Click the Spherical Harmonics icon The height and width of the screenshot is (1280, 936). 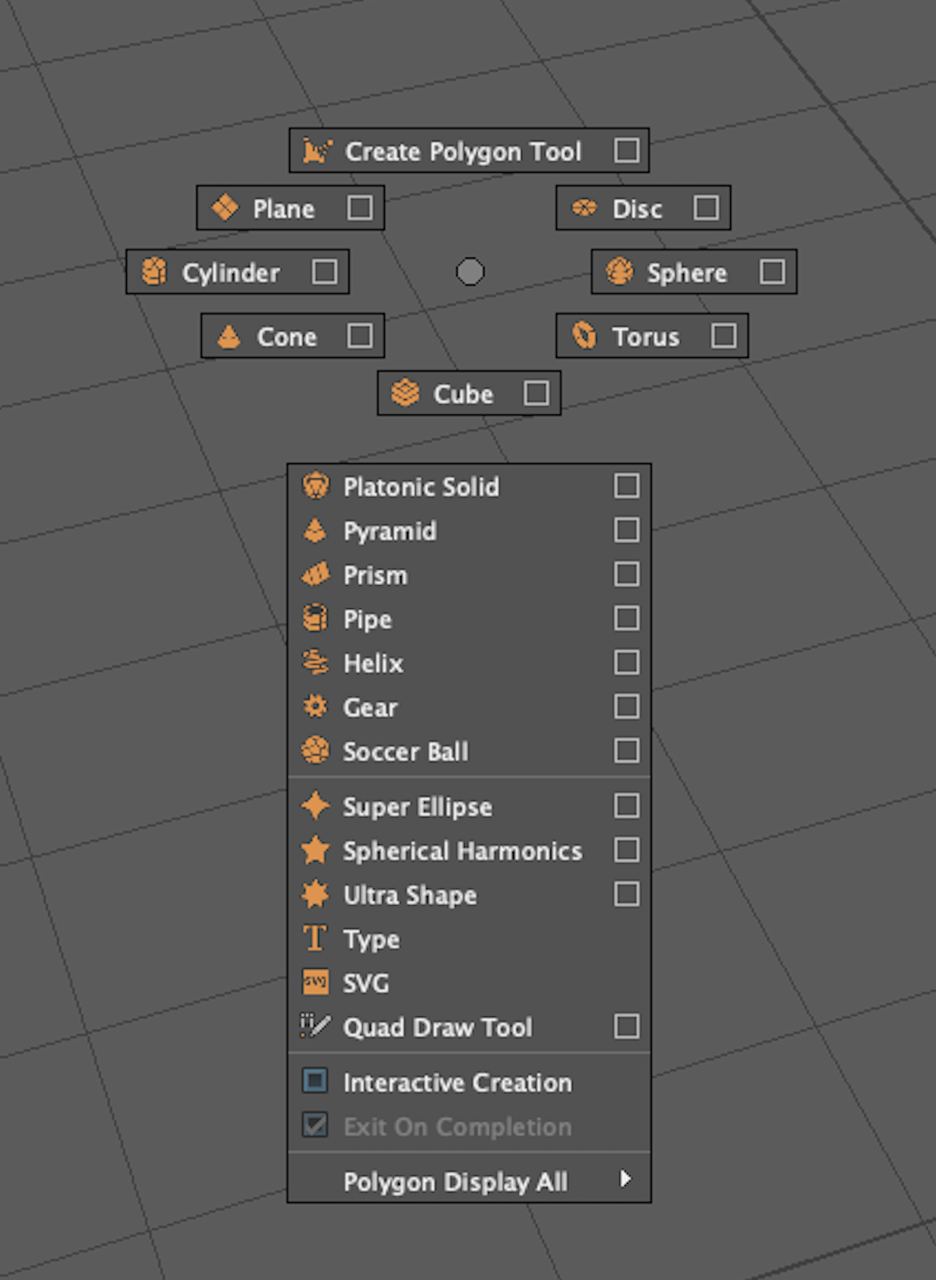[x=315, y=850]
